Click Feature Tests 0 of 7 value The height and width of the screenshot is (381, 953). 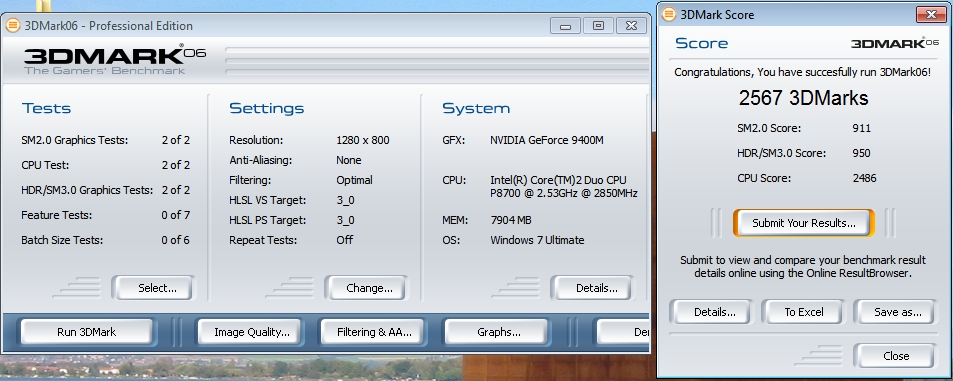tap(176, 215)
